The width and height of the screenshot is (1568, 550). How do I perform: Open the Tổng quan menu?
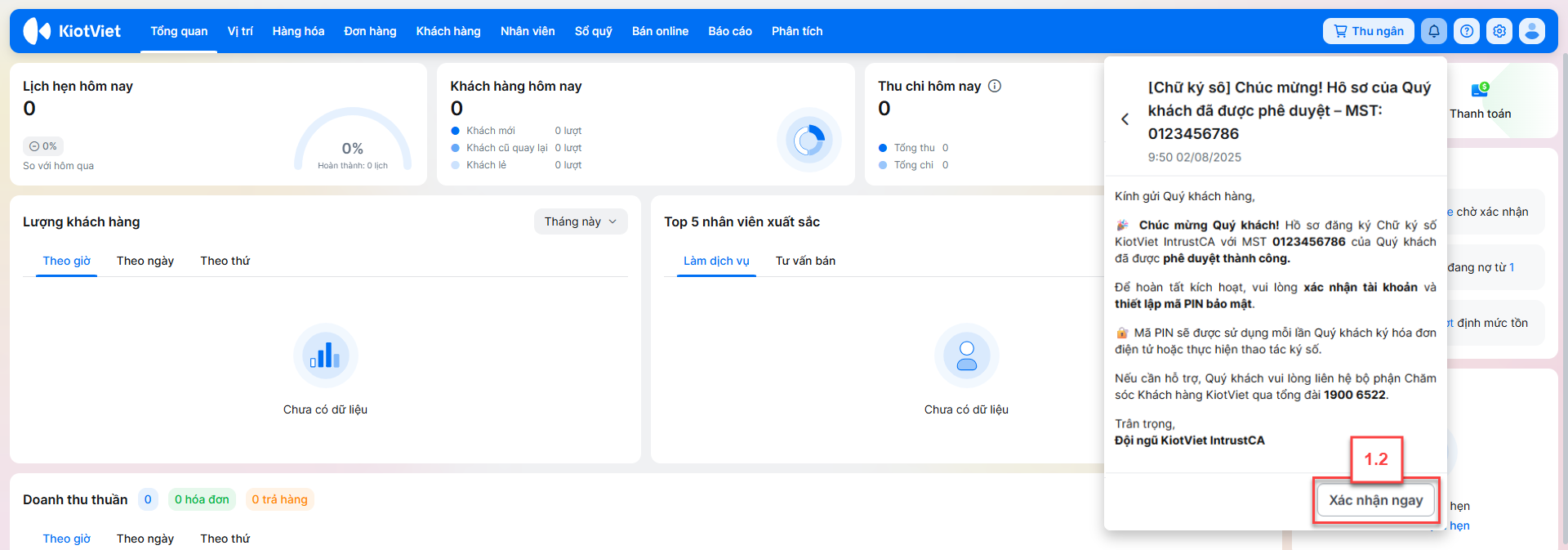[179, 31]
